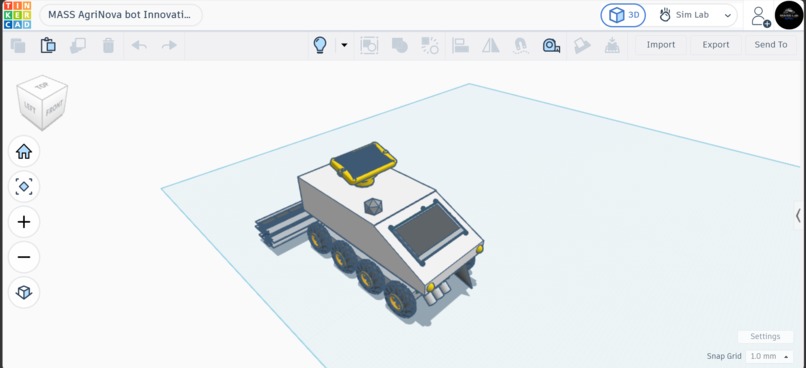Open the MASS Lab profile avatar

[x=789, y=15]
